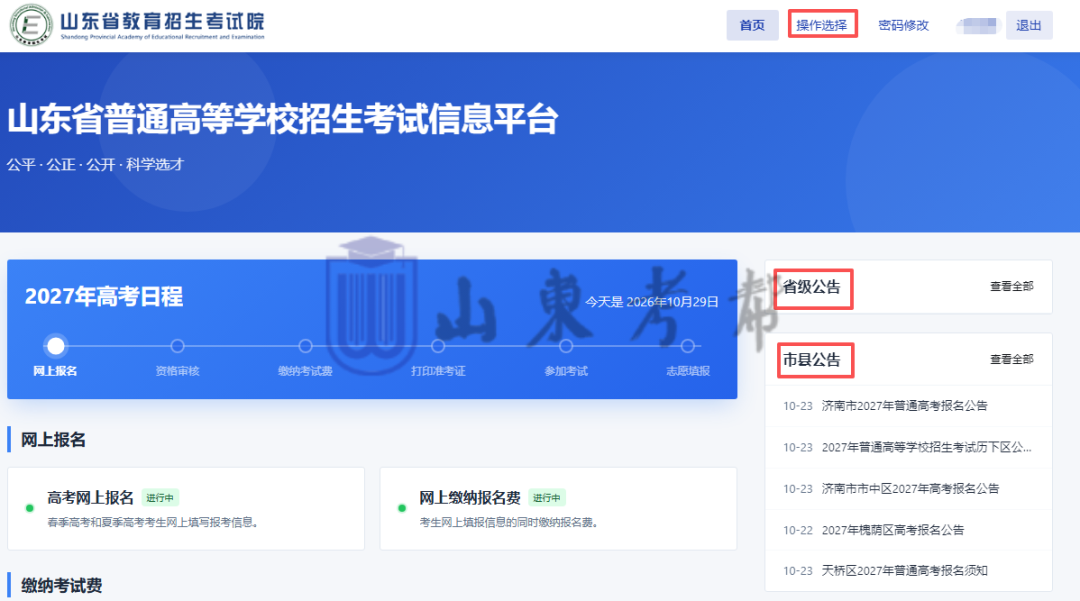
Task: Click the 进行中 badge beside 网上缴纳报名费
Action: (x=547, y=498)
